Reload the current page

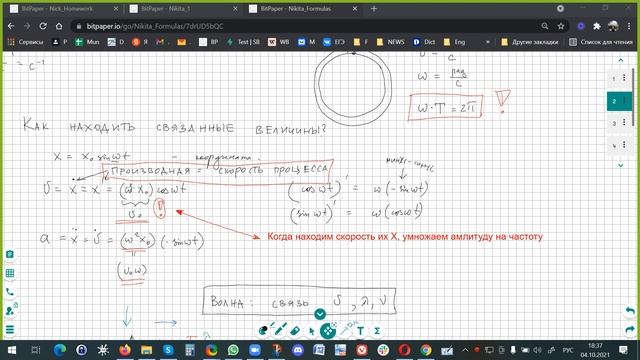[43, 26]
